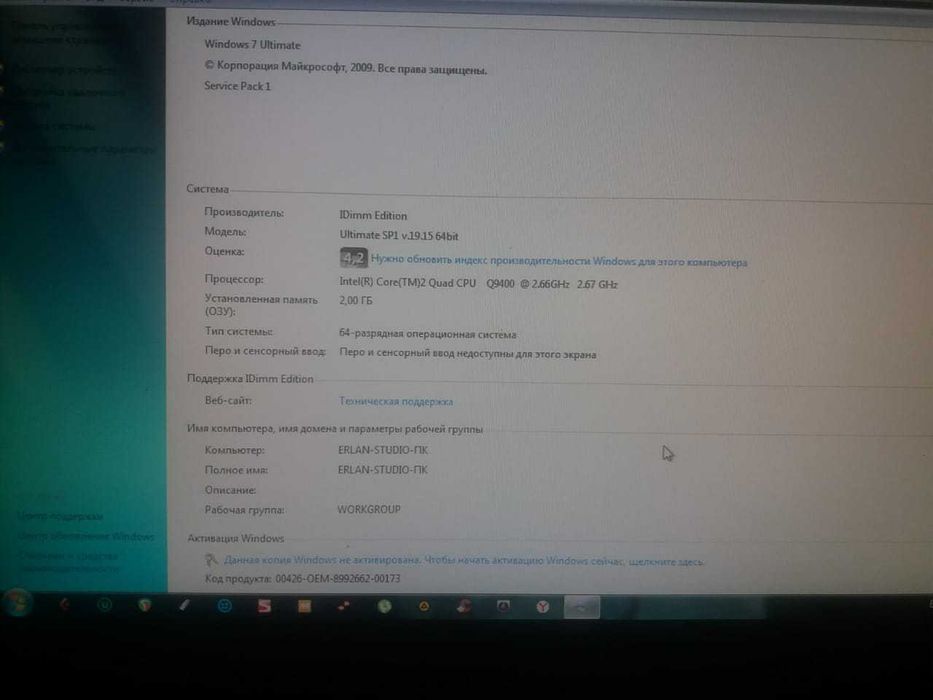Launch the Yandex Y browser icon
This screenshot has height=700, width=933.
pos(542,607)
